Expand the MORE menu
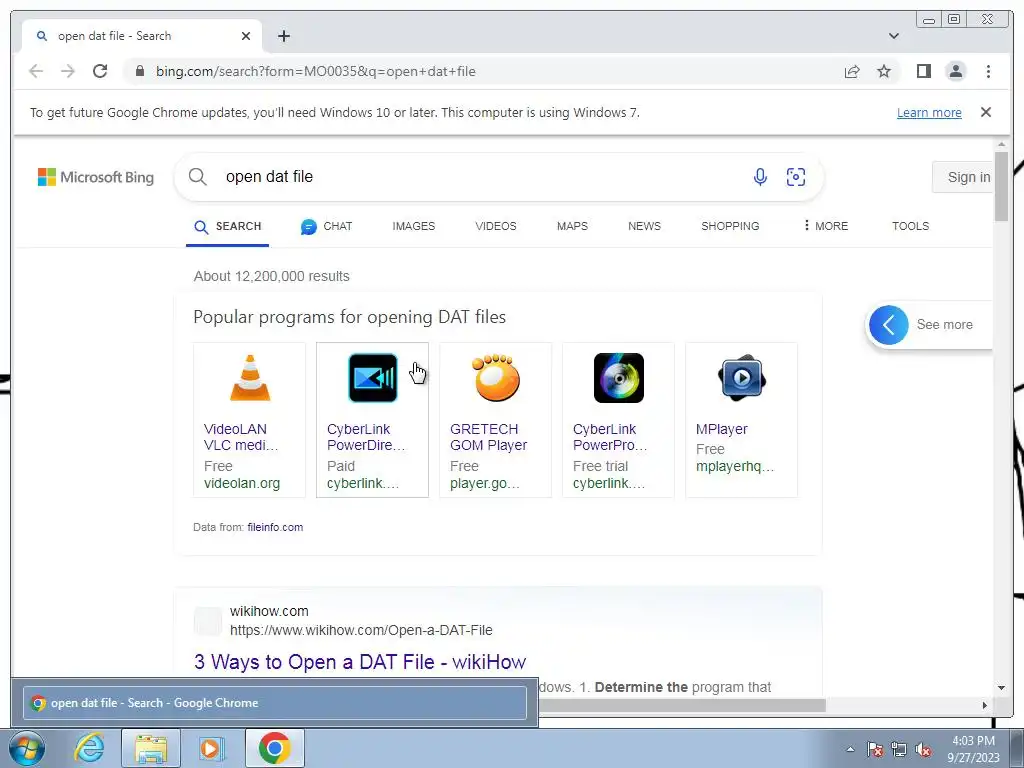The height and width of the screenshot is (768, 1024). click(825, 226)
